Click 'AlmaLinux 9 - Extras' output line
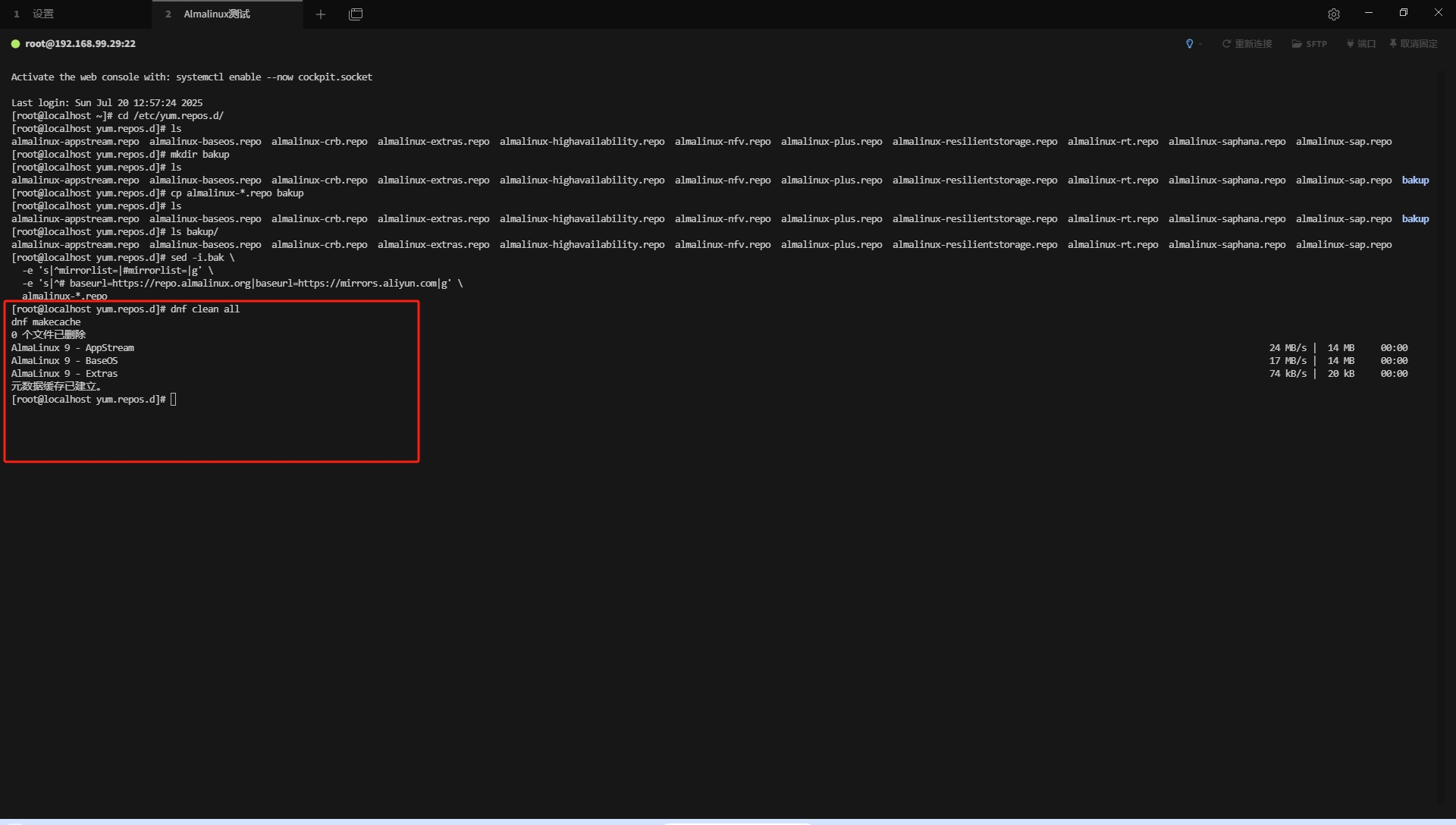 coord(64,374)
